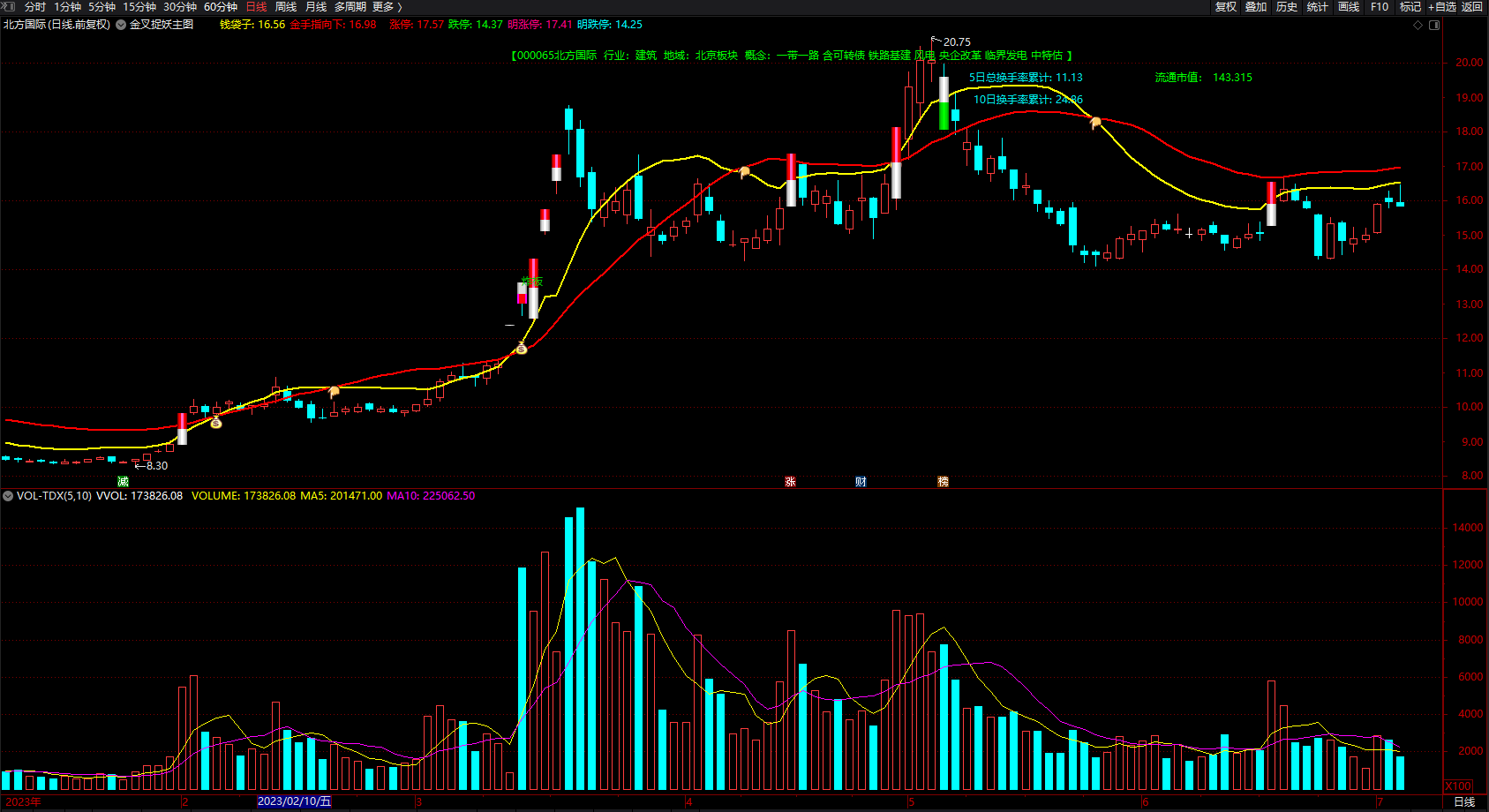
Task: Click the 跌停: 14.37 value
Action: pyautogui.click(x=475, y=25)
